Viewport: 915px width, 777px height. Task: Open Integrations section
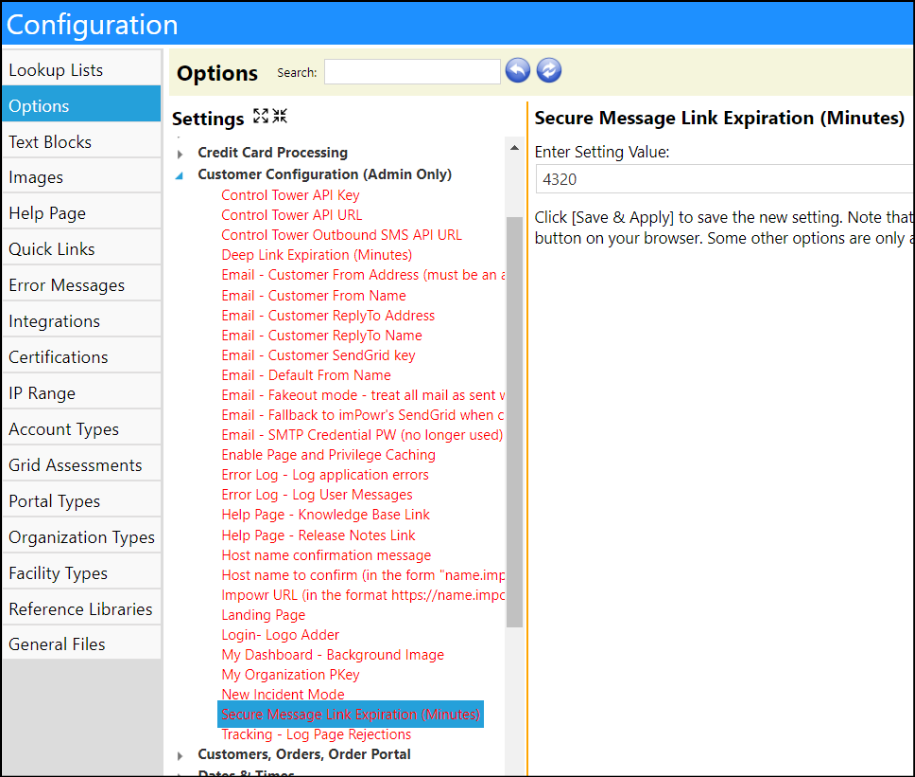(82, 321)
